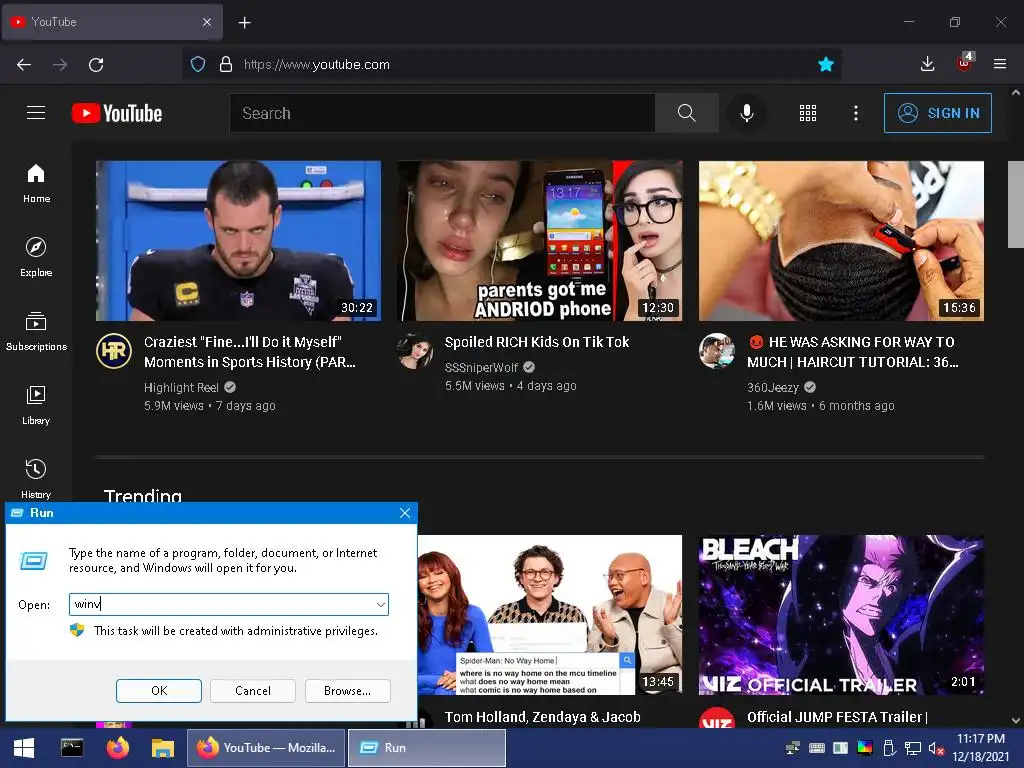
Task: Select the YouTube browser tab
Action: pyautogui.click(x=112, y=22)
